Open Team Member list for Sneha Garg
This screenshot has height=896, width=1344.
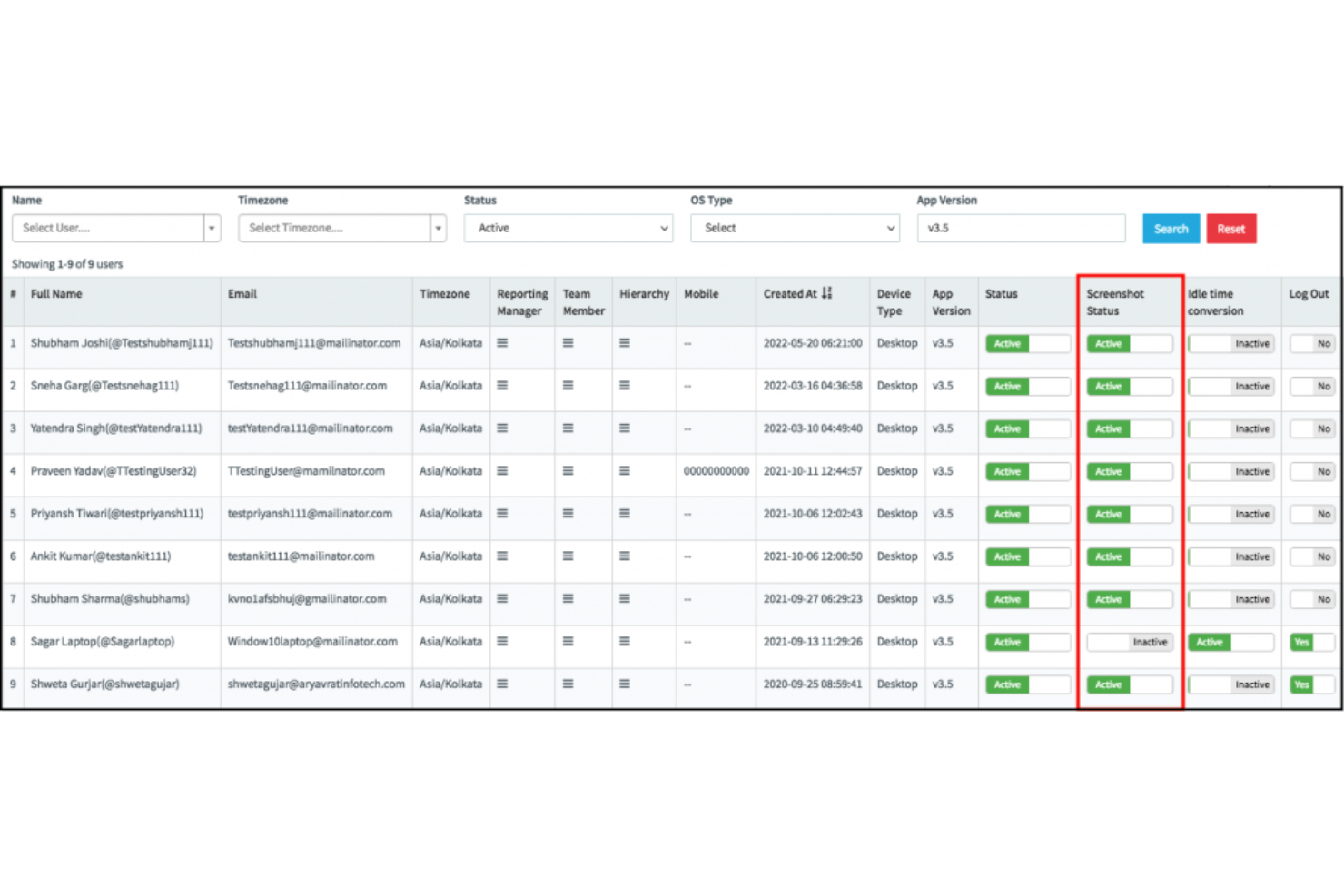[x=568, y=386]
